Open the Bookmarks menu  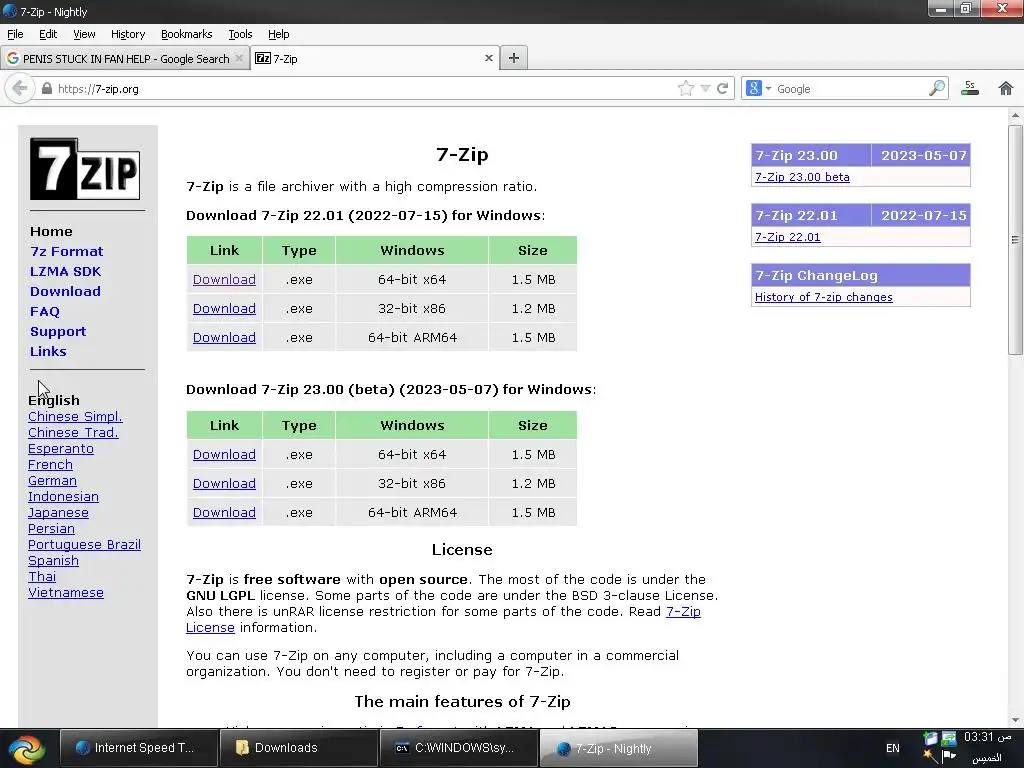[x=187, y=34]
